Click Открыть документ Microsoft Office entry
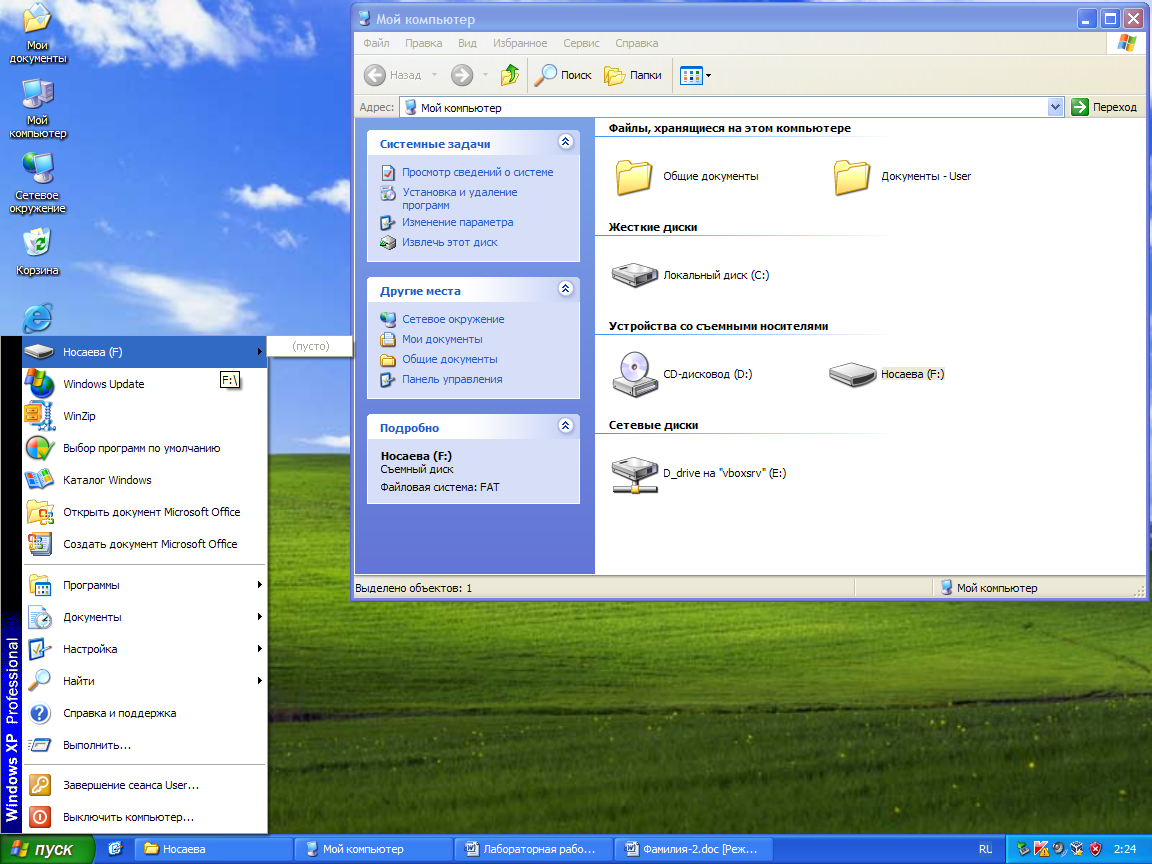1152x864 pixels. coord(145,512)
